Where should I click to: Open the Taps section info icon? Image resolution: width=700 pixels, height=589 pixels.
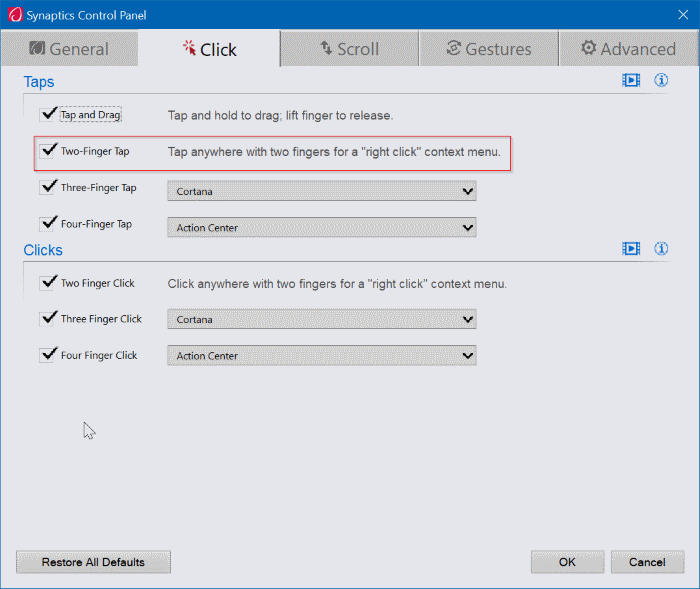coord(661,80)
